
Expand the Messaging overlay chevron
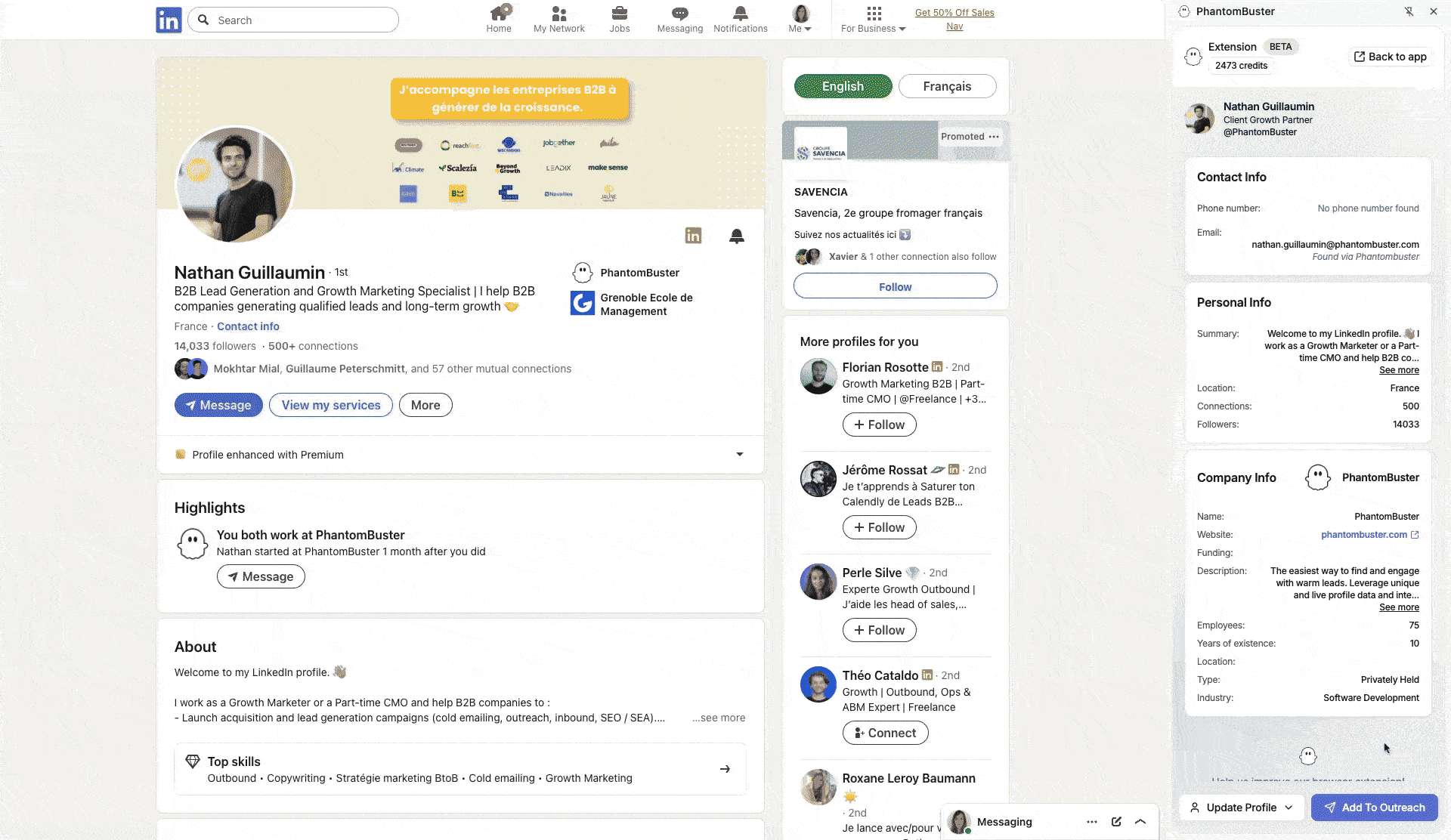[1140, 822]
